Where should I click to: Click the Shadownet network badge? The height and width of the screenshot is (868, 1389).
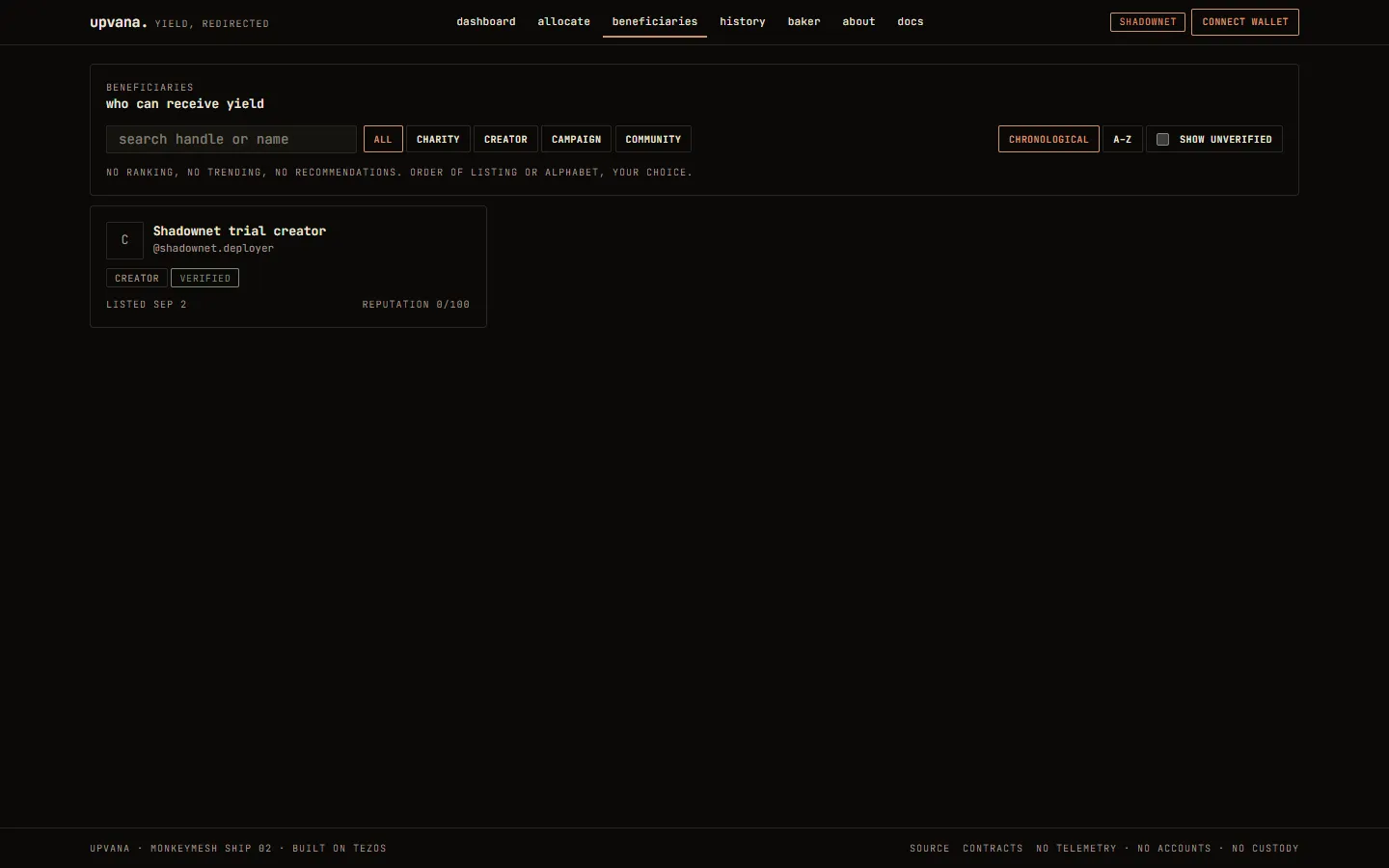click(1148, 21)
